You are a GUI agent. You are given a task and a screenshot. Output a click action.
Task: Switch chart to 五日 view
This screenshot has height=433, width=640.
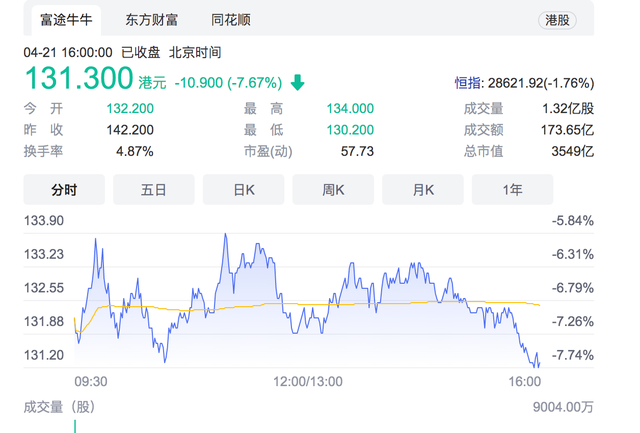[154, 190]
